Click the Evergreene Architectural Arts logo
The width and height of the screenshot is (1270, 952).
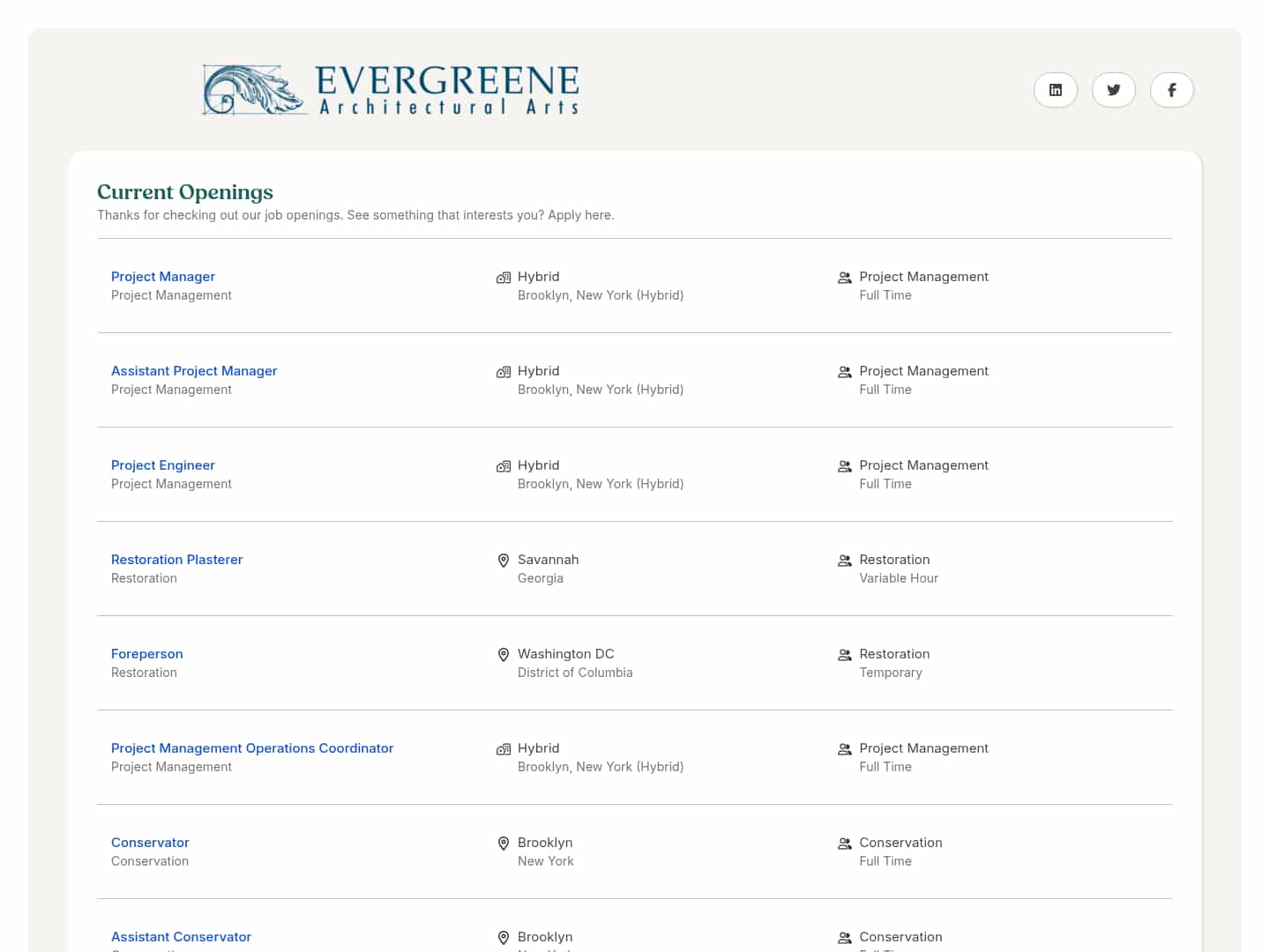391,89
